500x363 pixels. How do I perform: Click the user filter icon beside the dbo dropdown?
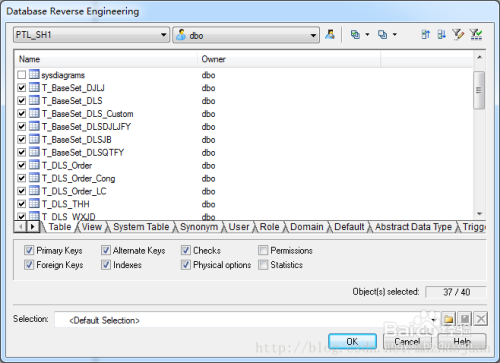(x=330, y=34)
